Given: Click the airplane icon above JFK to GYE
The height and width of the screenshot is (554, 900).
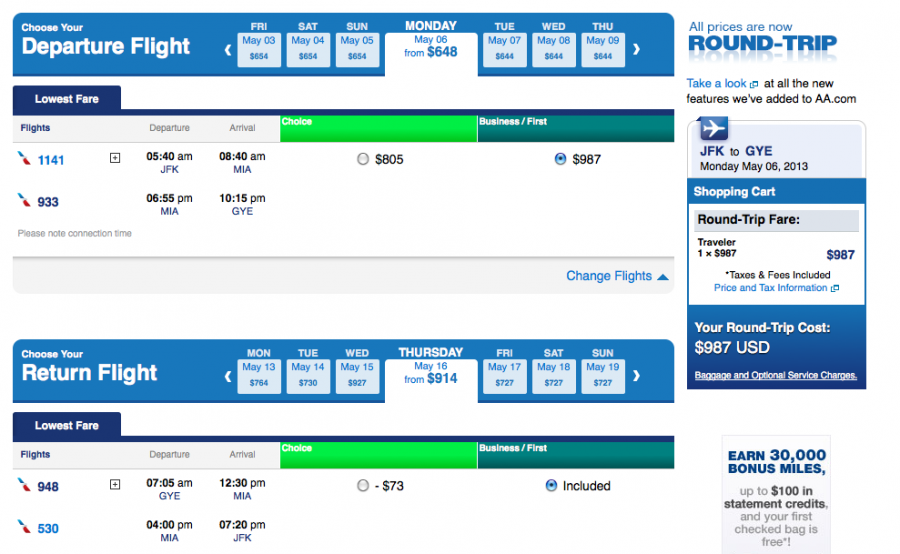Looking at the screenshot, I should point(713,129).
